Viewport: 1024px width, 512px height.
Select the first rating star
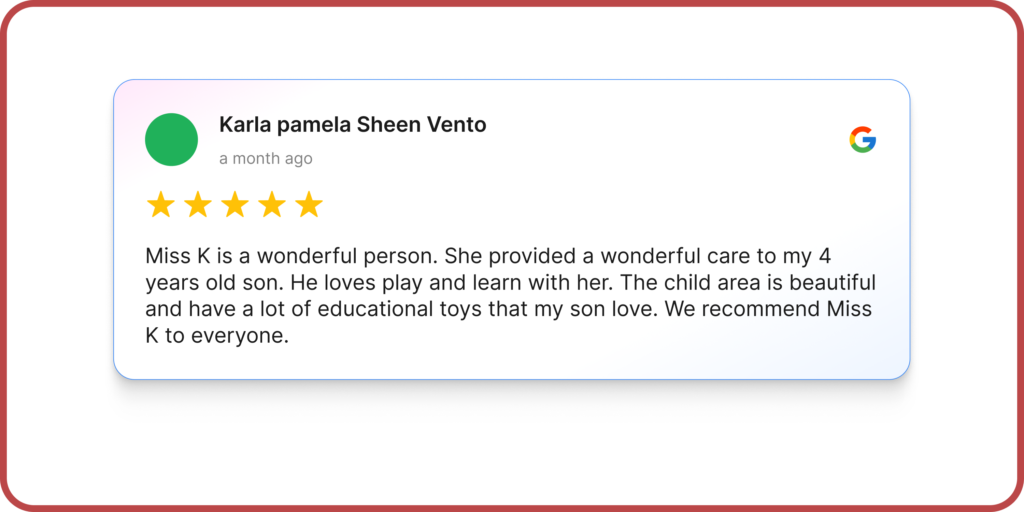pos(160,205)
